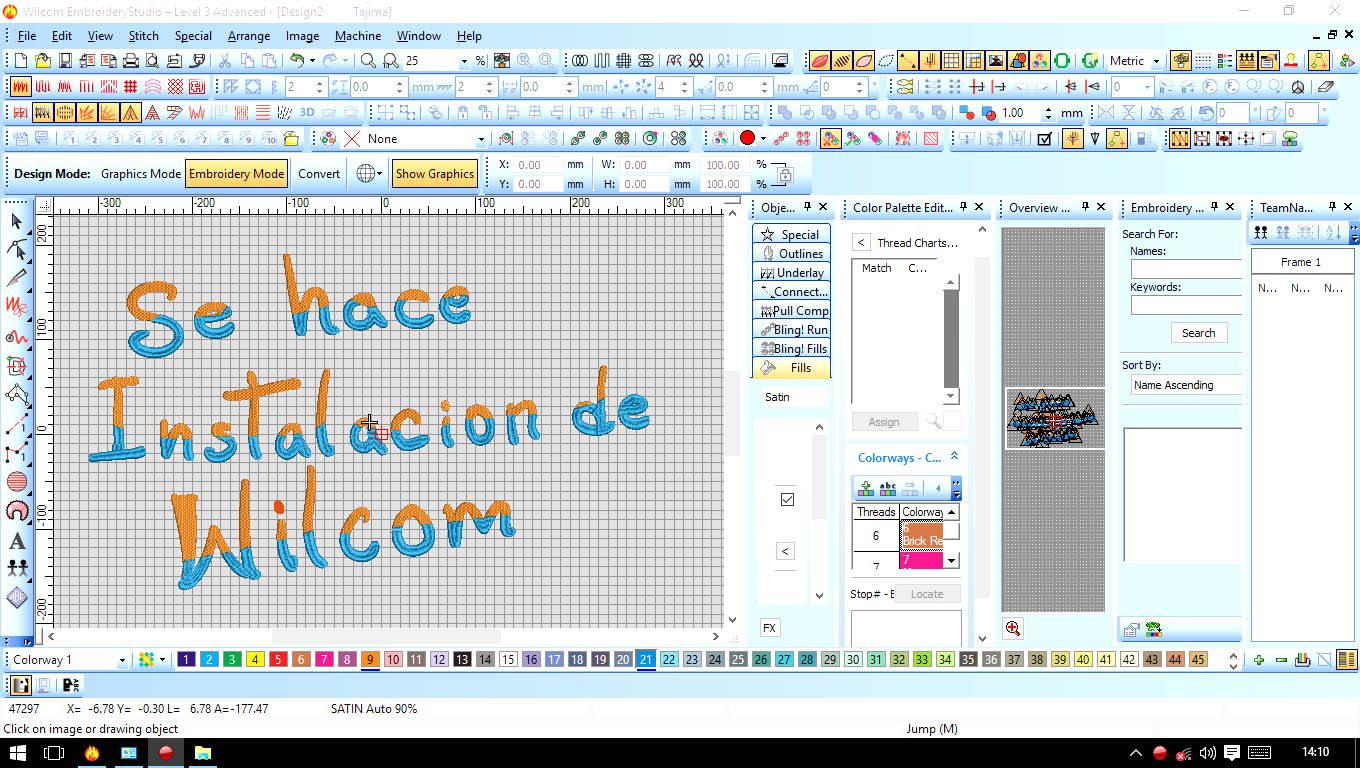Toggle the Show Graphics button
Image resolution: width=1360 pixels, height=768 pixels.
(434, 173)
